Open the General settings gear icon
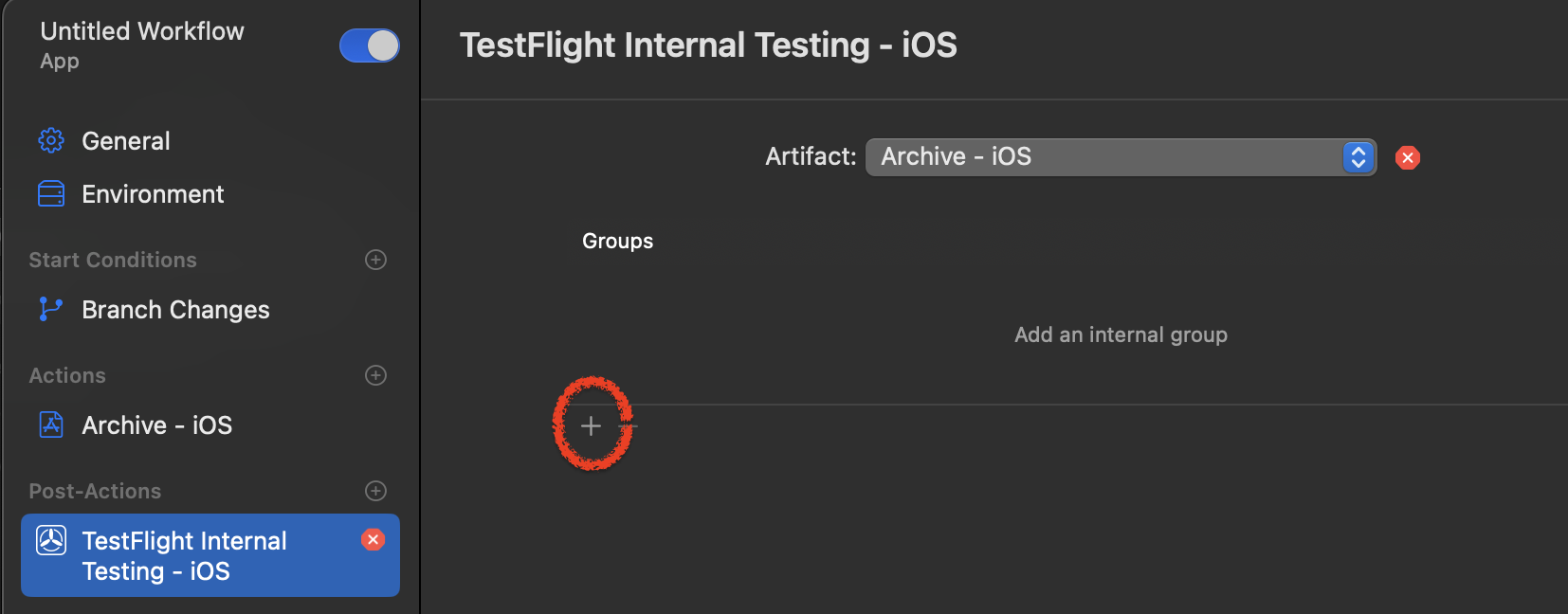This screenshot has width=1568, height=614. [x=51, y=140]
